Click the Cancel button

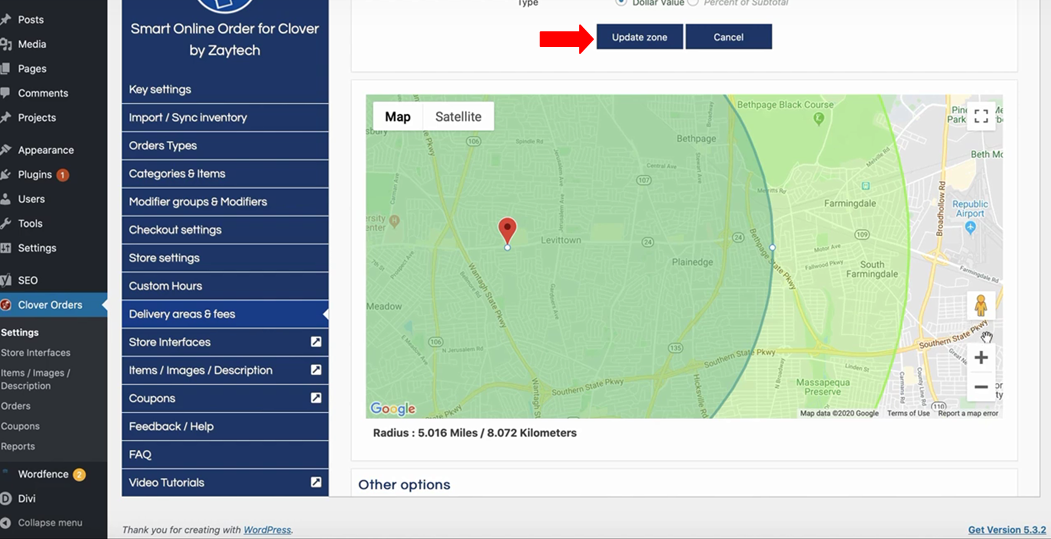[x=729, y=37]
